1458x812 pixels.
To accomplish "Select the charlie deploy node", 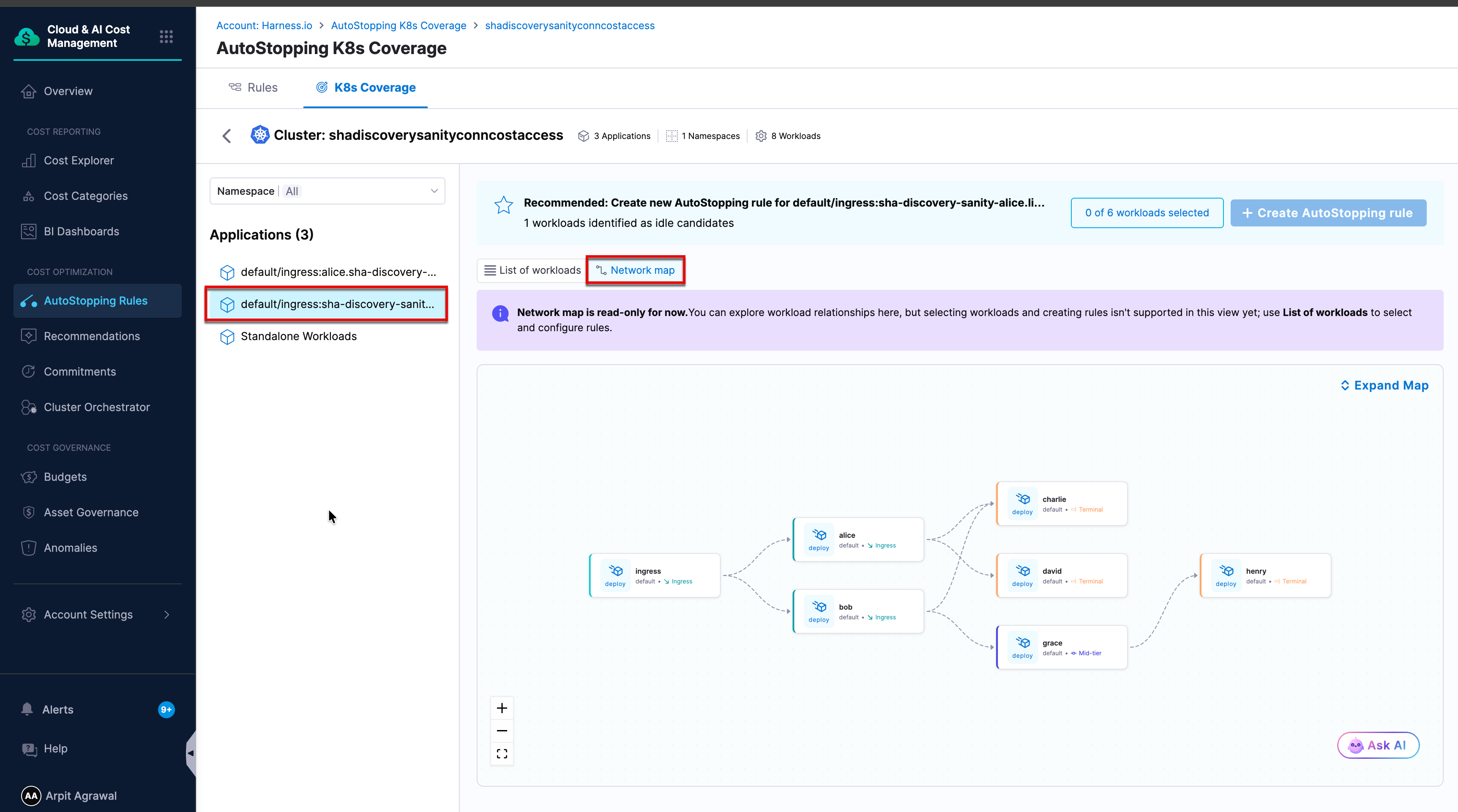I will point(1062,504).
